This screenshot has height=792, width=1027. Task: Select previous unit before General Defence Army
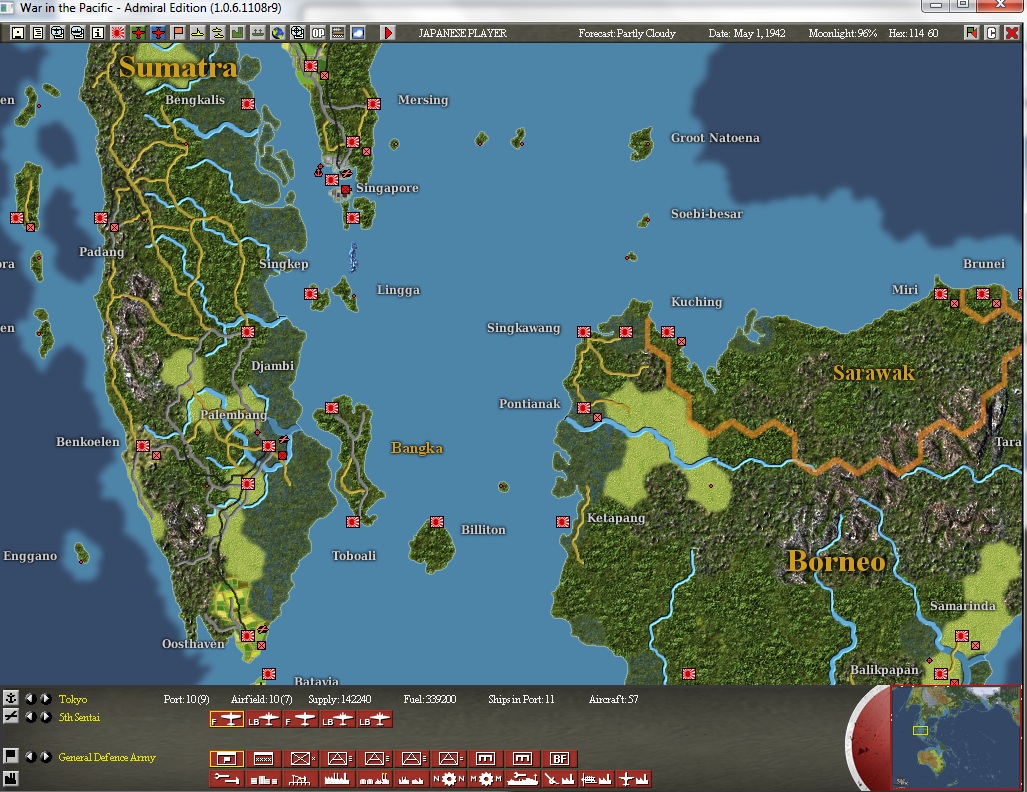(30, 757)
